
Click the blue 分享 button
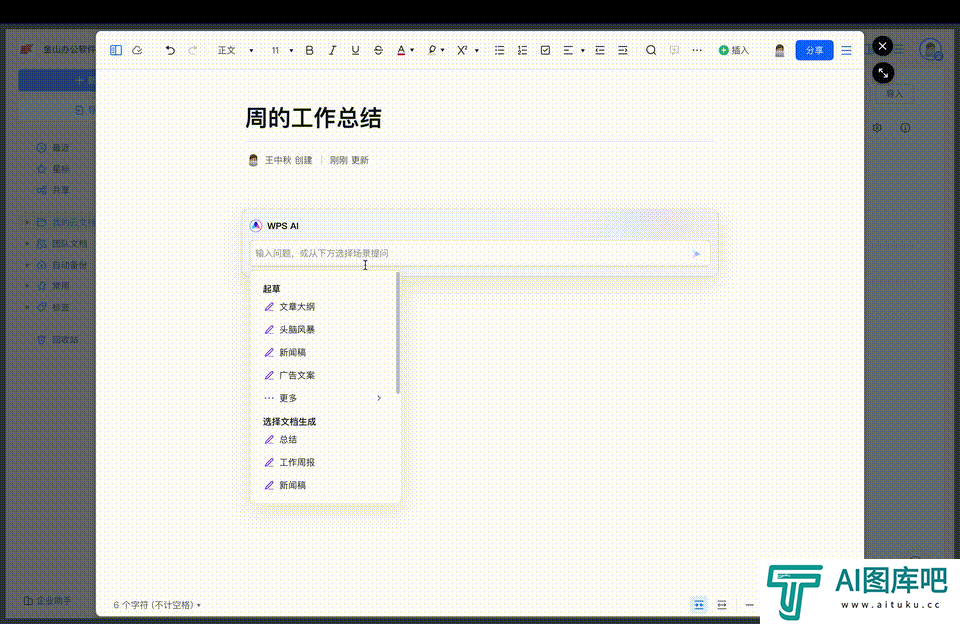[814, 50]
